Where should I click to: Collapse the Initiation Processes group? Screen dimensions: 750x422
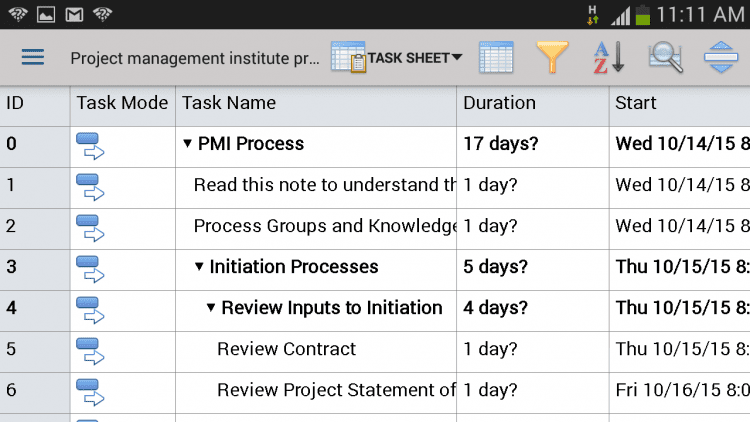point(199,267)
